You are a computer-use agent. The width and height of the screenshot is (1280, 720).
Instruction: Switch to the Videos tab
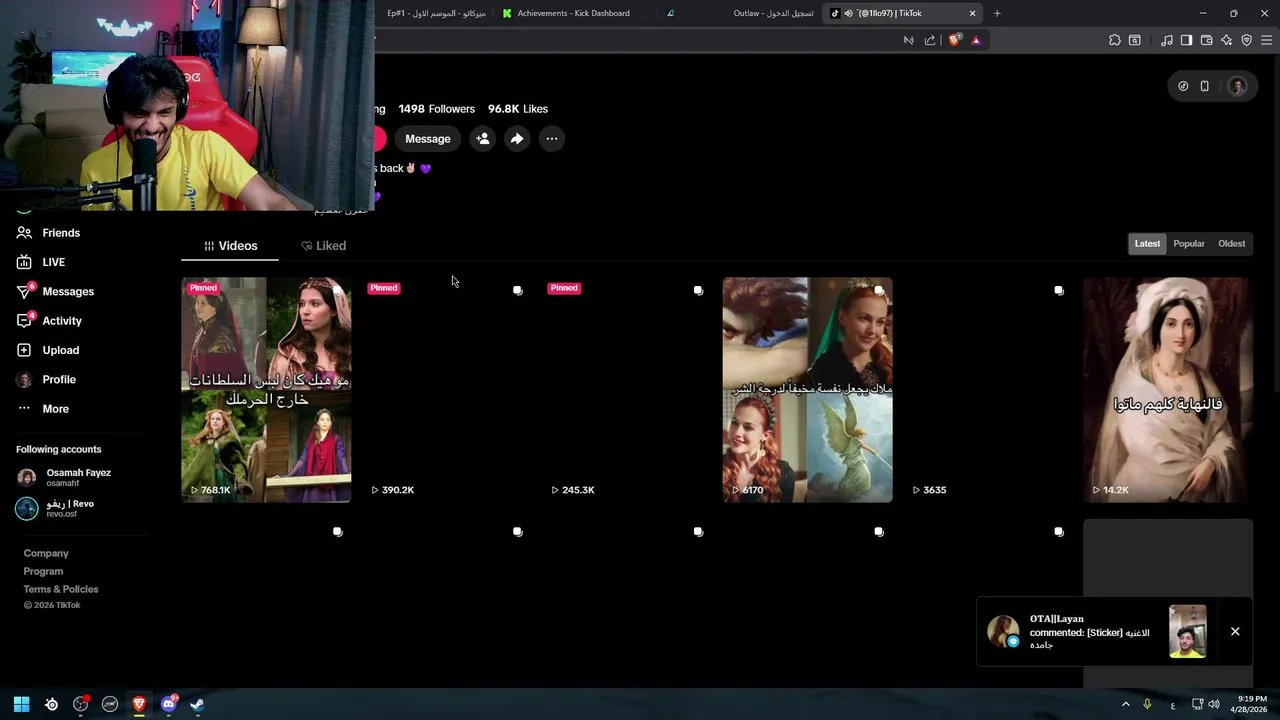(x=230, y=246)
